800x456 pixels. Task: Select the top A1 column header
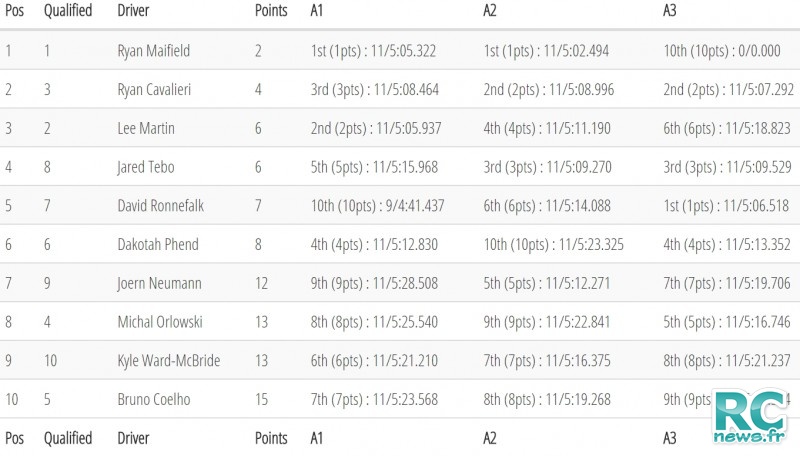tap(317, 11)
